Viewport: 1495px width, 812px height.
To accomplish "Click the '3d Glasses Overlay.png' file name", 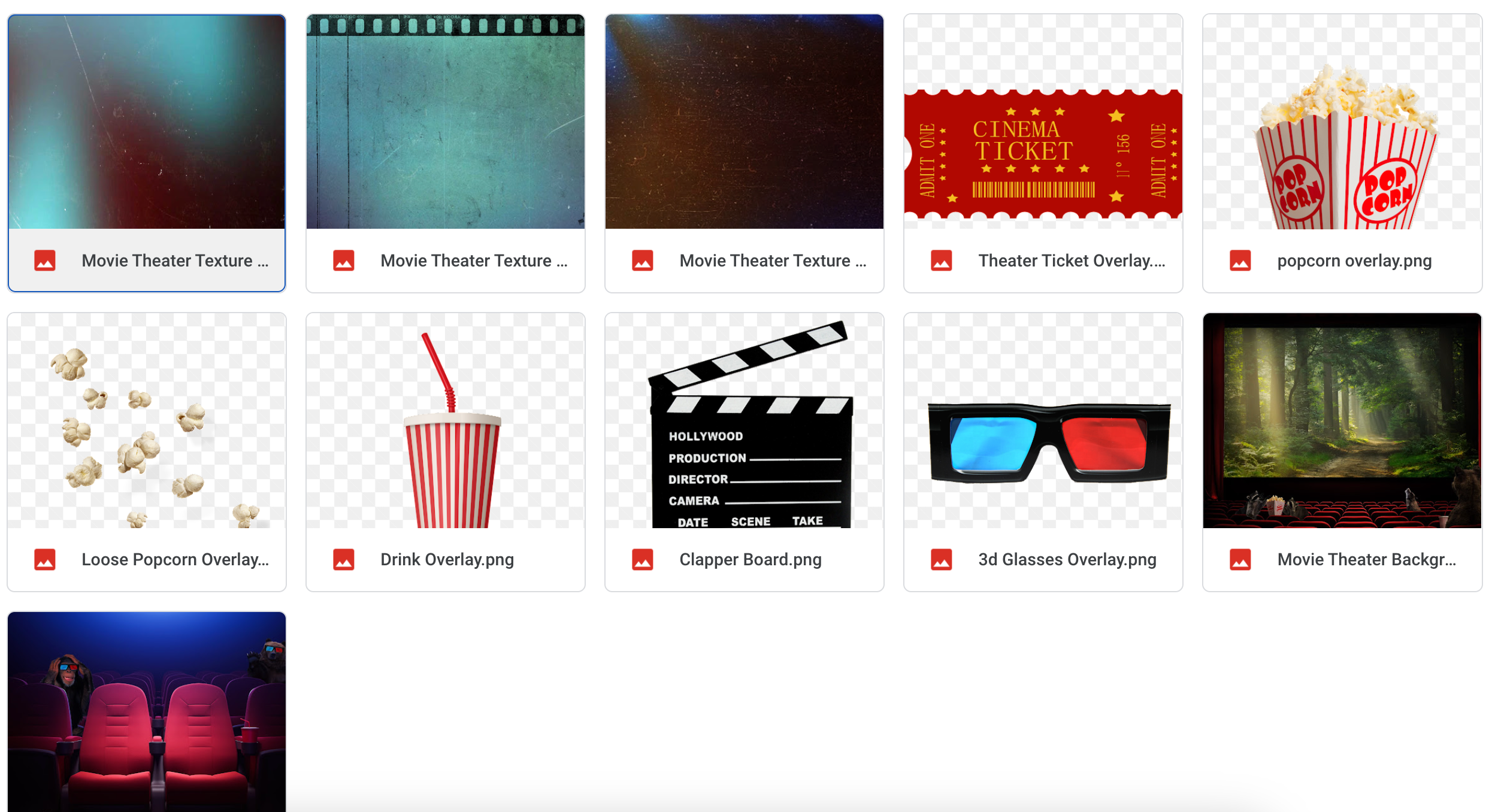I will click(x=1067, y=560).
